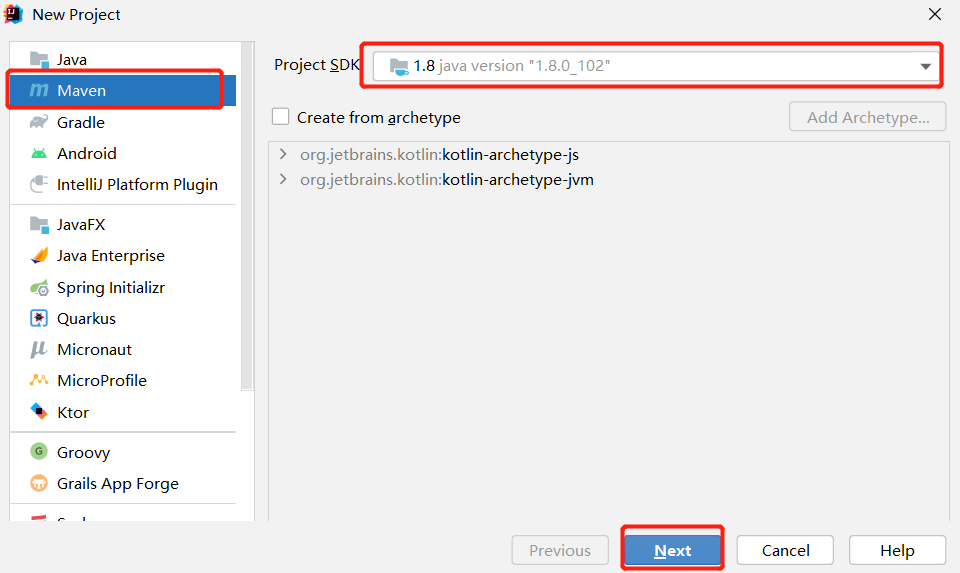Select the Java project type
This screenshot has width=960, height=573.
123,59
